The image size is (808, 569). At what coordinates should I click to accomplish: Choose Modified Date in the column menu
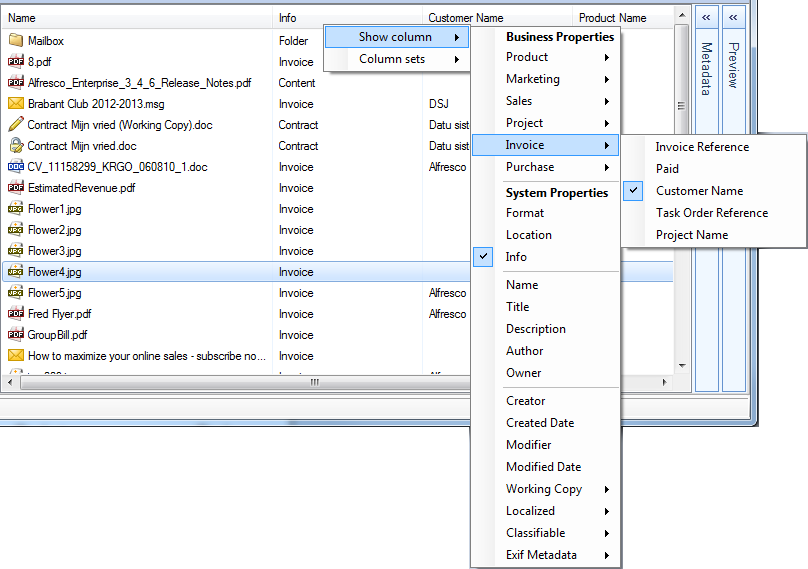[543, 467]
